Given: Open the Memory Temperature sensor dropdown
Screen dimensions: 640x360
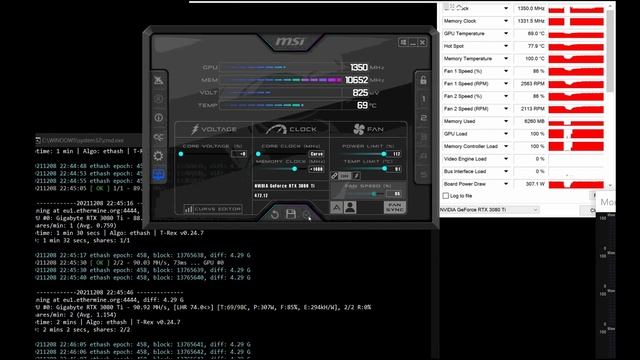Looking at the screenshot, I should [x=506, y=59].
